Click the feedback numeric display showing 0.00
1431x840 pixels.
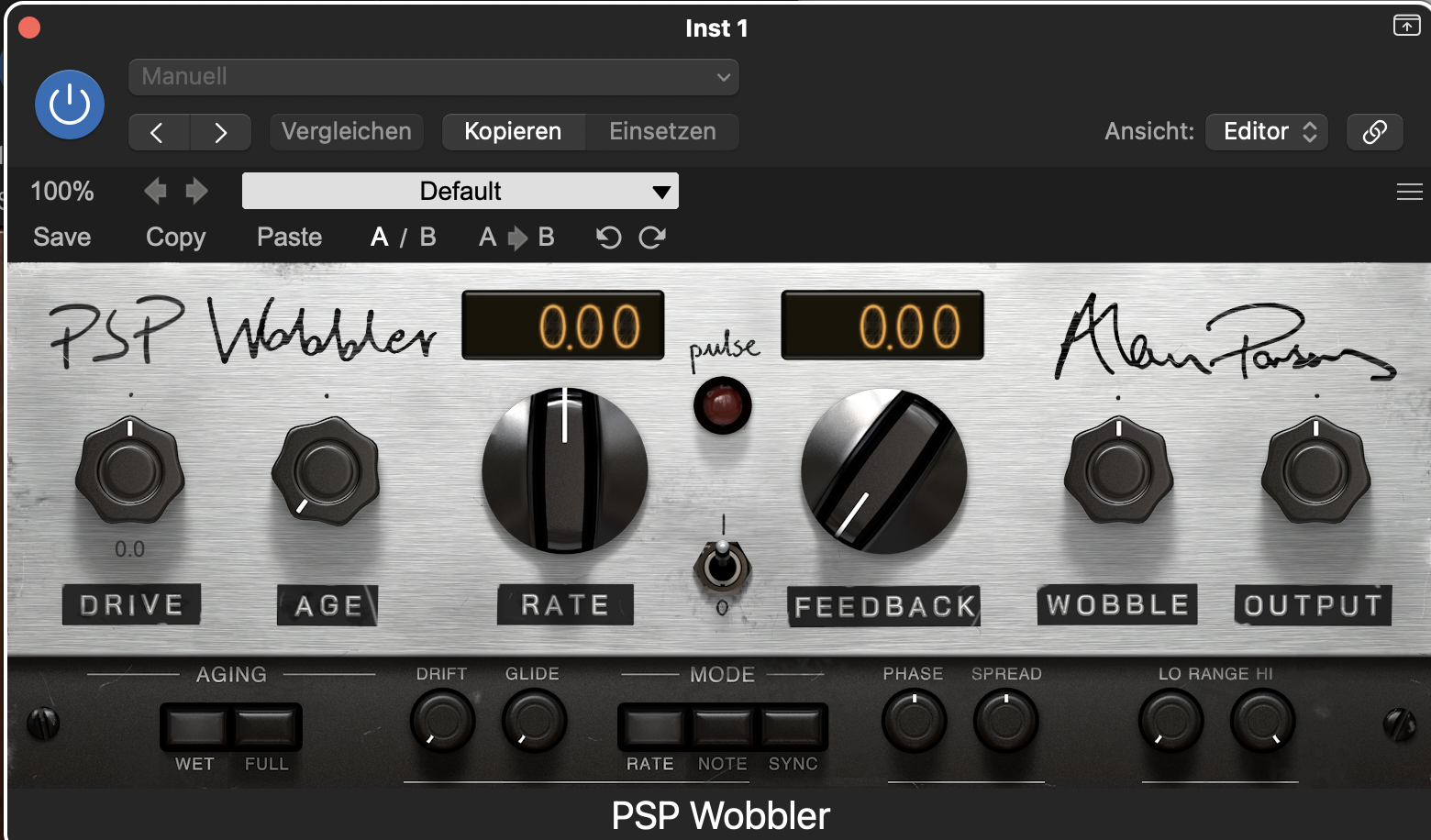click(882, 326)
